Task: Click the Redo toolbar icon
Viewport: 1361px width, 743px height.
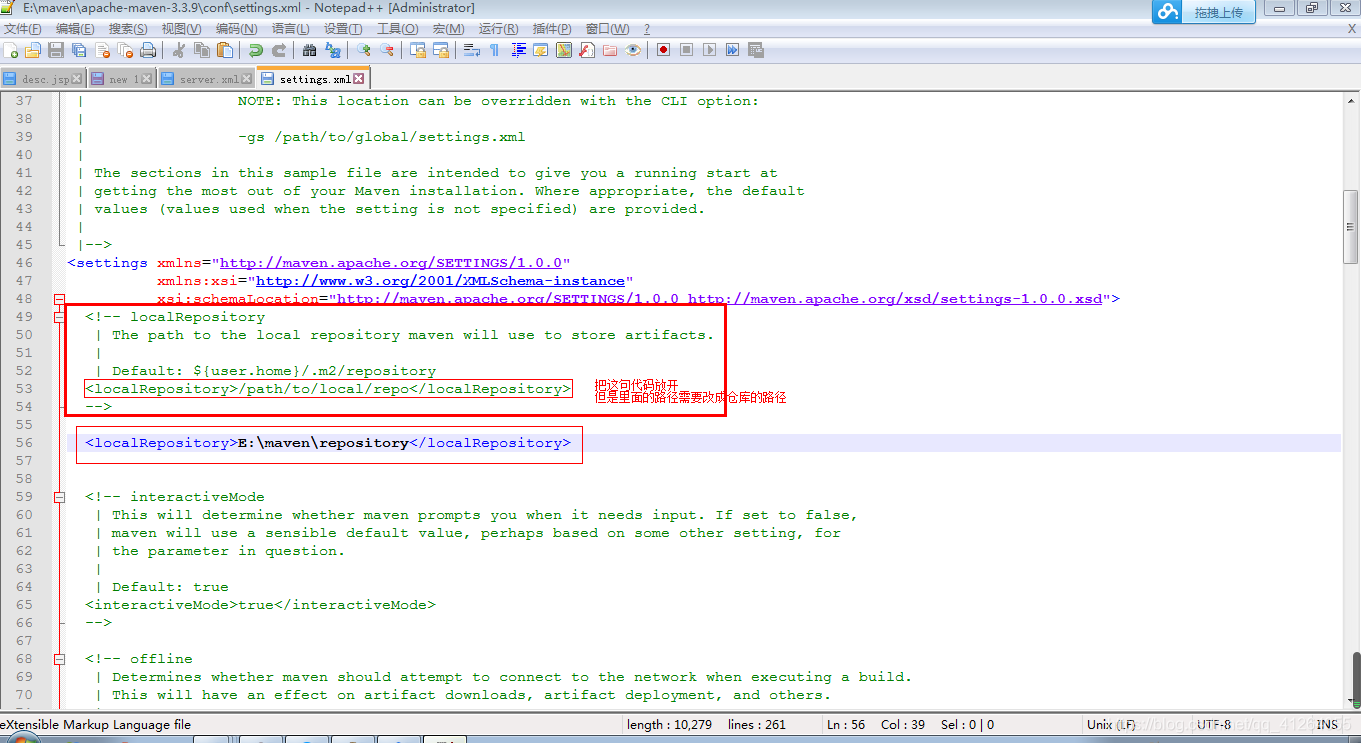Action: [x=279, y=50]
